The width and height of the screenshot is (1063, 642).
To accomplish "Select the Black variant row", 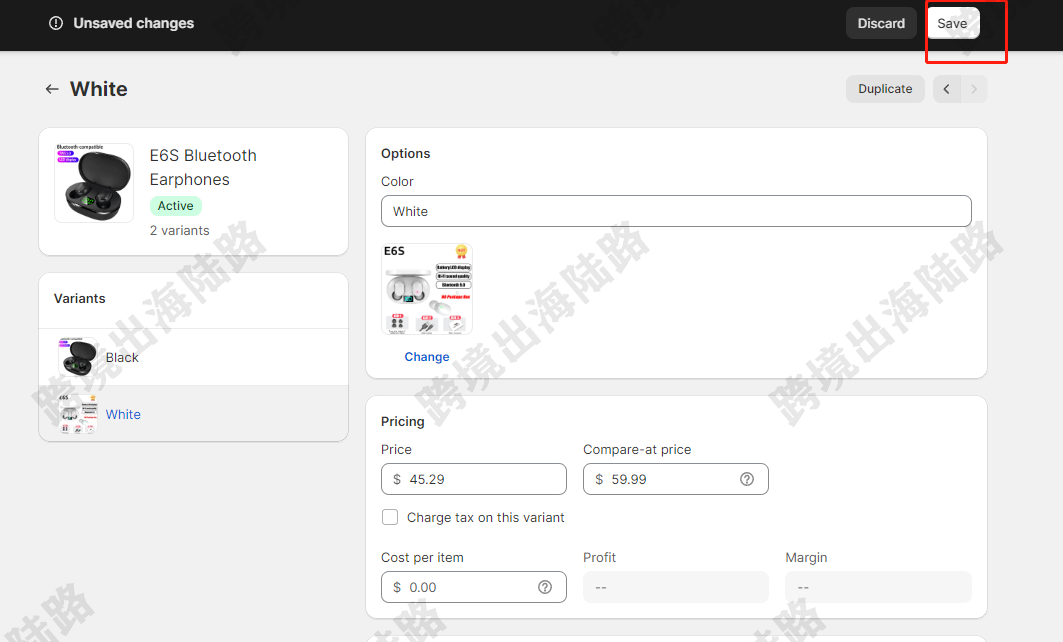I will (x=194, y=357).
